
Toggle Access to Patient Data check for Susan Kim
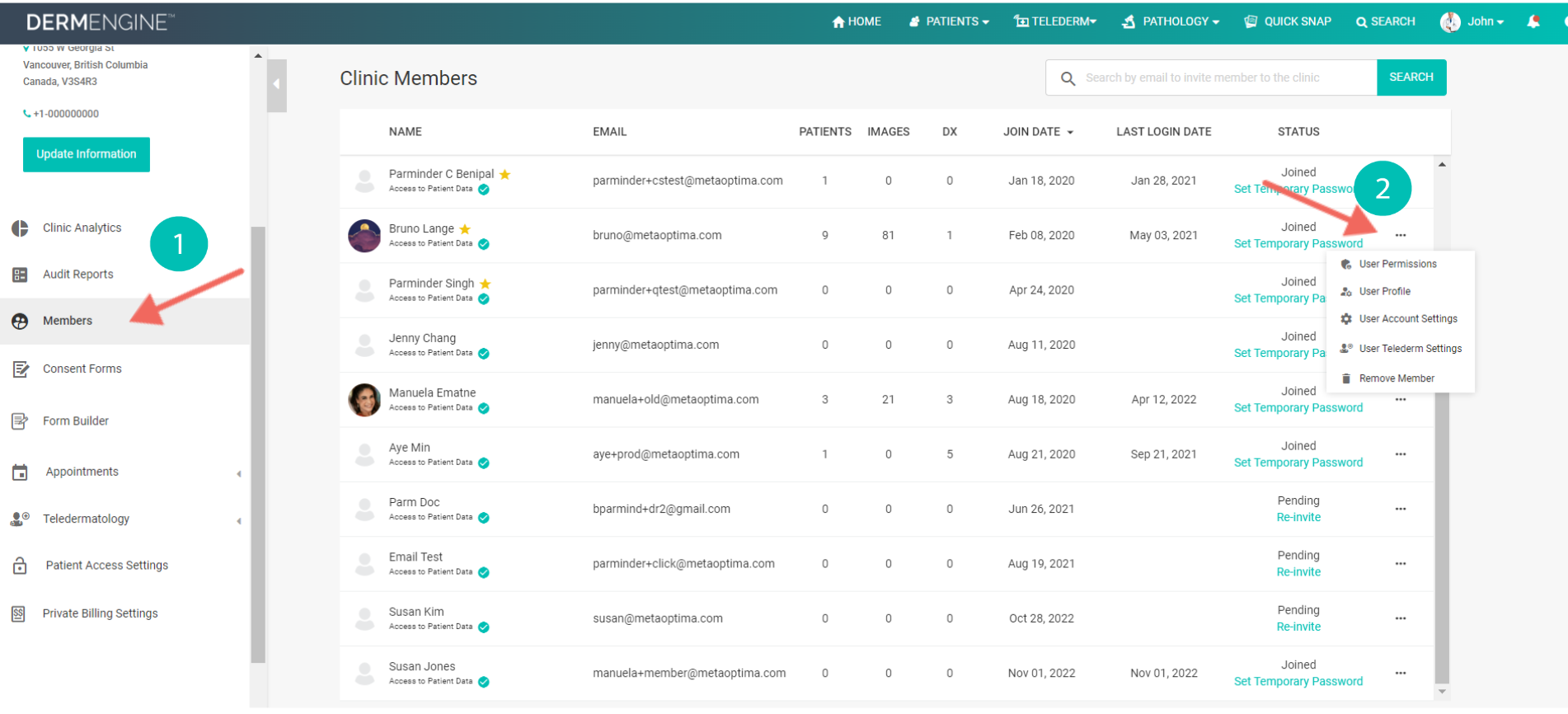[x=484, y=627]
